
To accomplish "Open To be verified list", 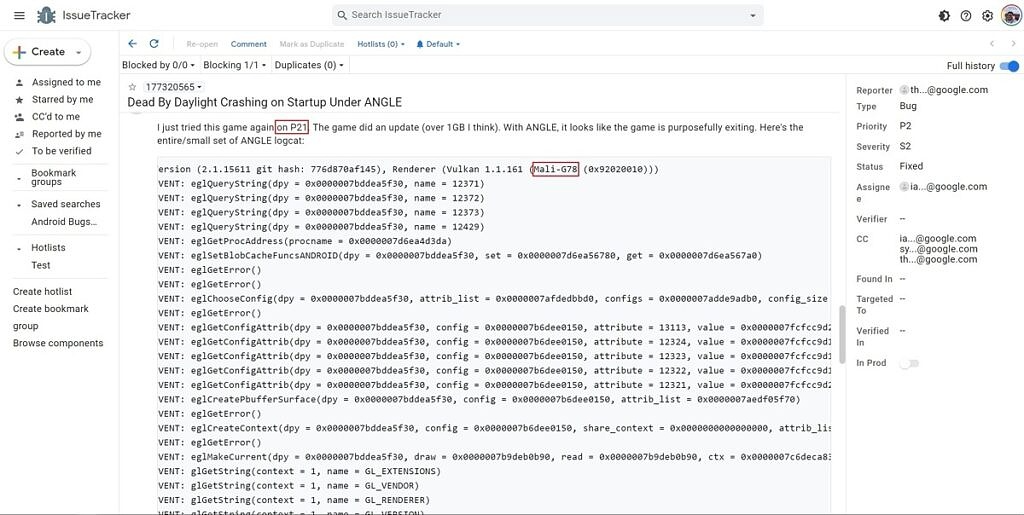I will (x=61, y=151).
